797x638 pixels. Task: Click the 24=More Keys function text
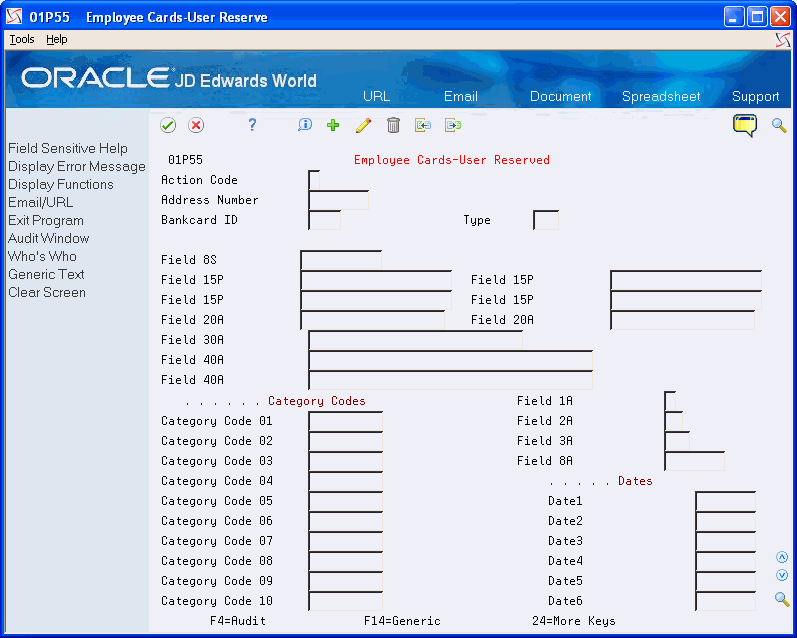click(573, 621)
